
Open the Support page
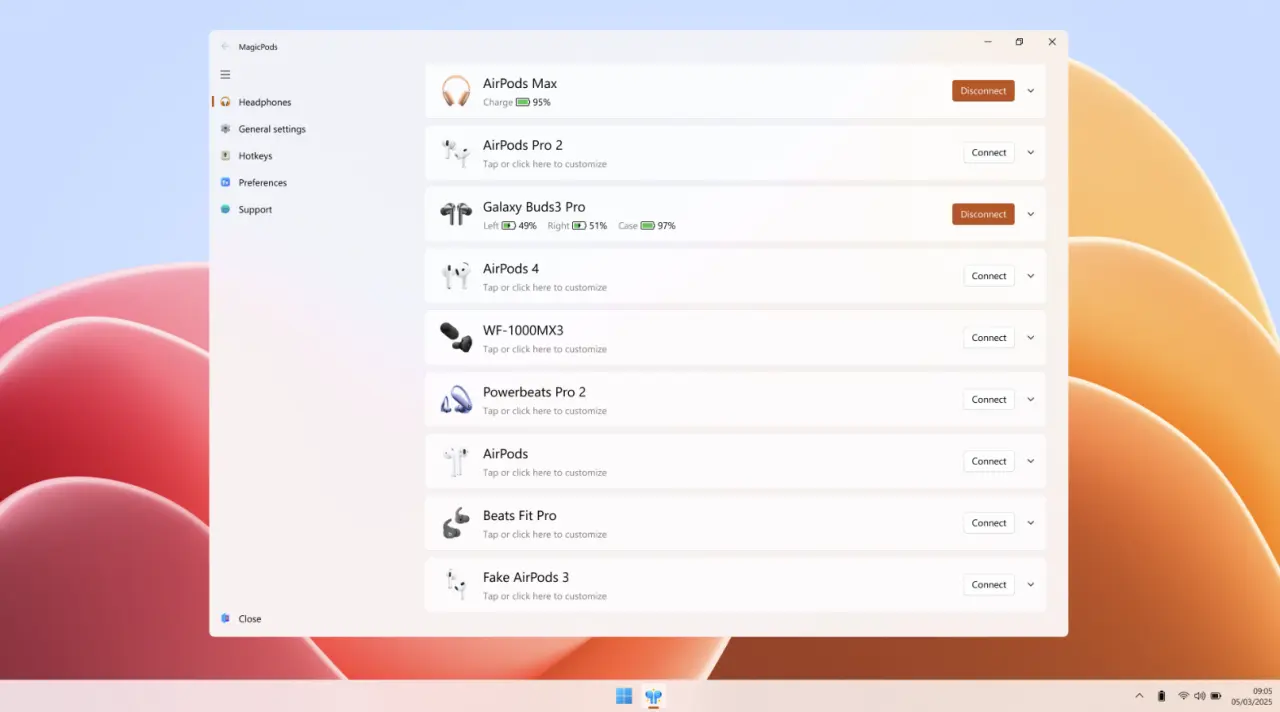[x=255, y=209]
